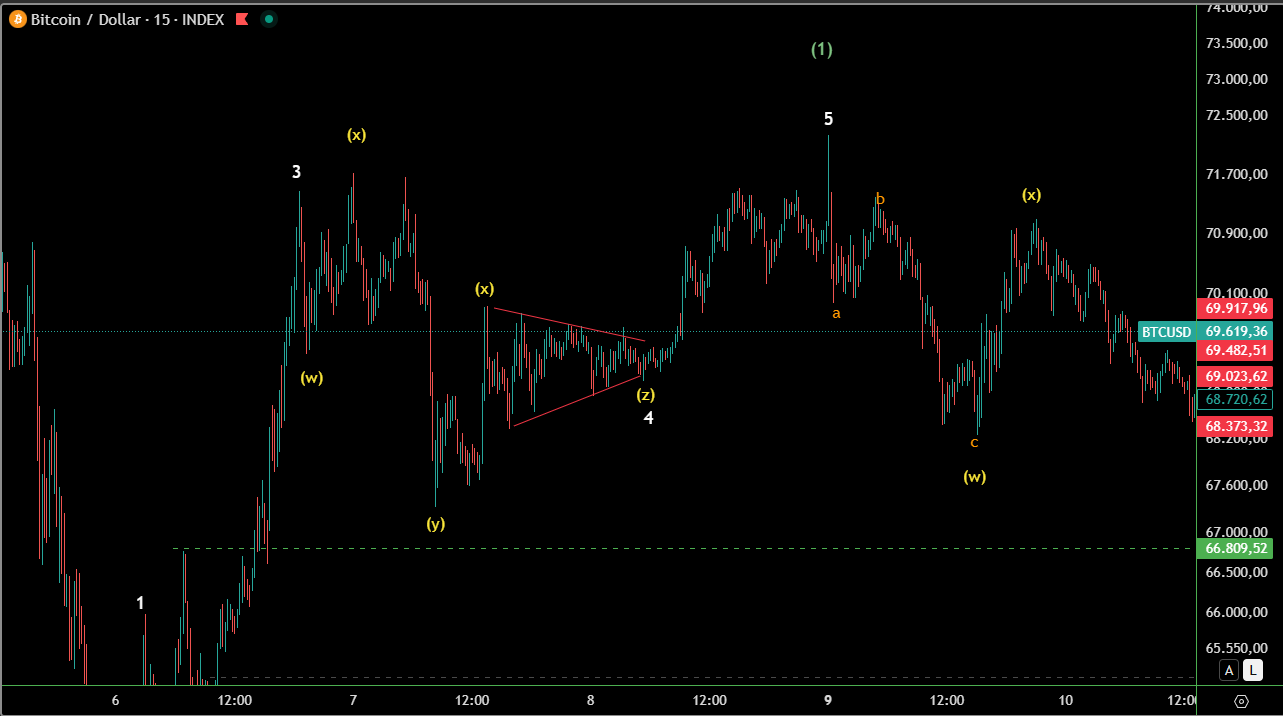The height and width of the screenshot is (716, 1283).
Task: Click the orange Bitcoin logo icon
Action: [17, 19]
